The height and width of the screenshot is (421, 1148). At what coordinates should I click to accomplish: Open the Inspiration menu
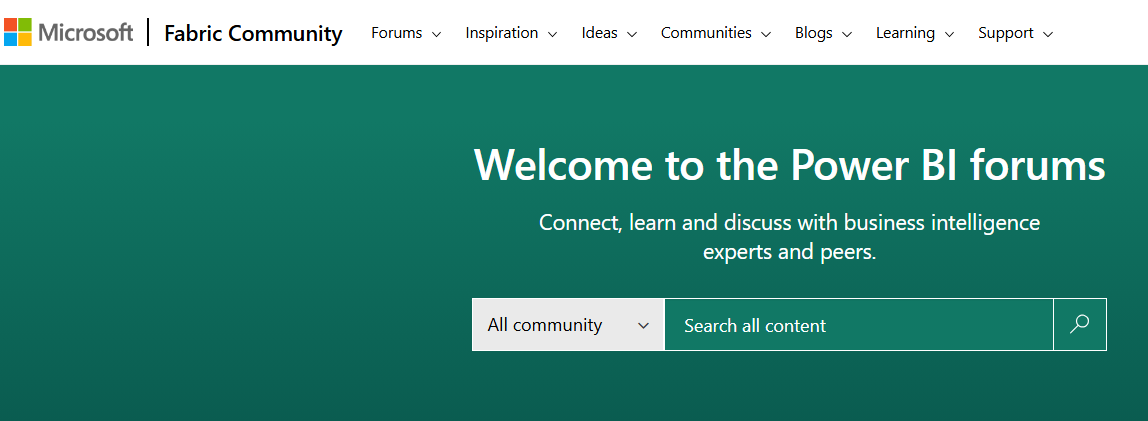click(x=511, y=33)
